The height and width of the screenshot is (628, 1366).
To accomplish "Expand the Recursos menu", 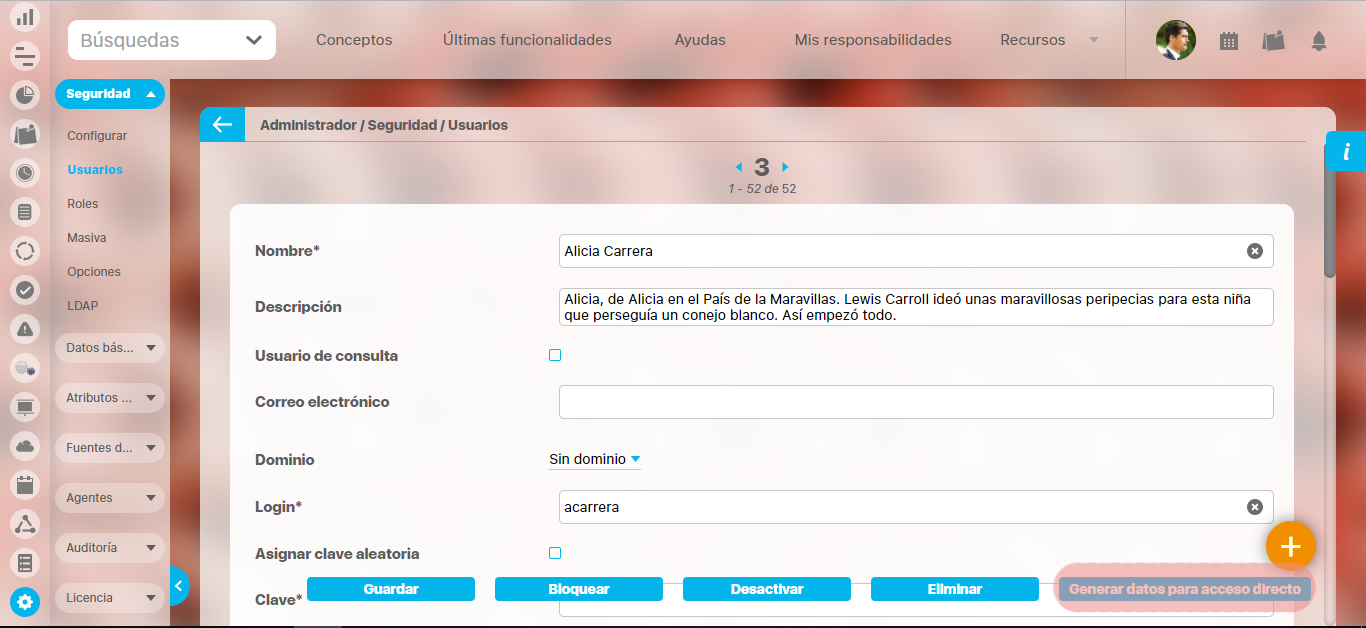I will [x=1048, y=40].
